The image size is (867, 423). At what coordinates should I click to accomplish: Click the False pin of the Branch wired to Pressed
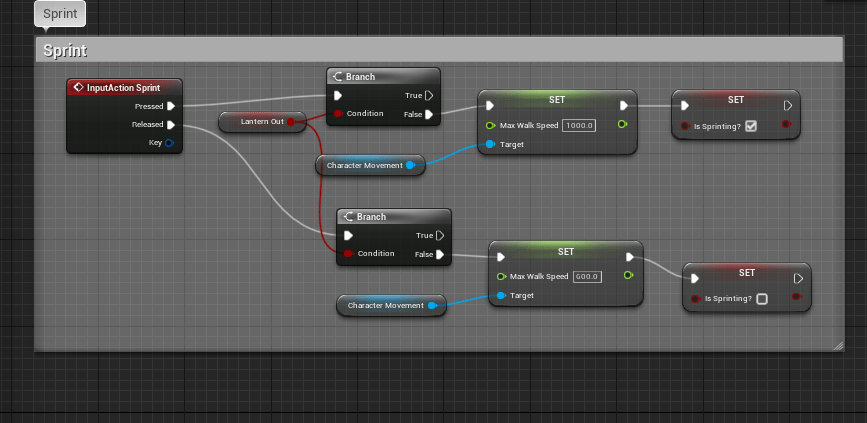coord(428,114)
